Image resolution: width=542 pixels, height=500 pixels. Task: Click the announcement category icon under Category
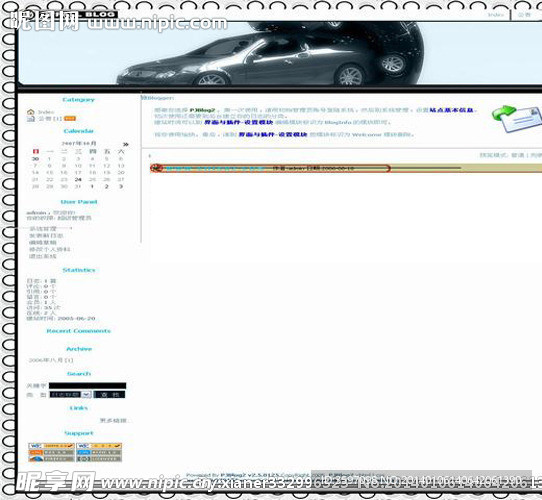[31, 119]
